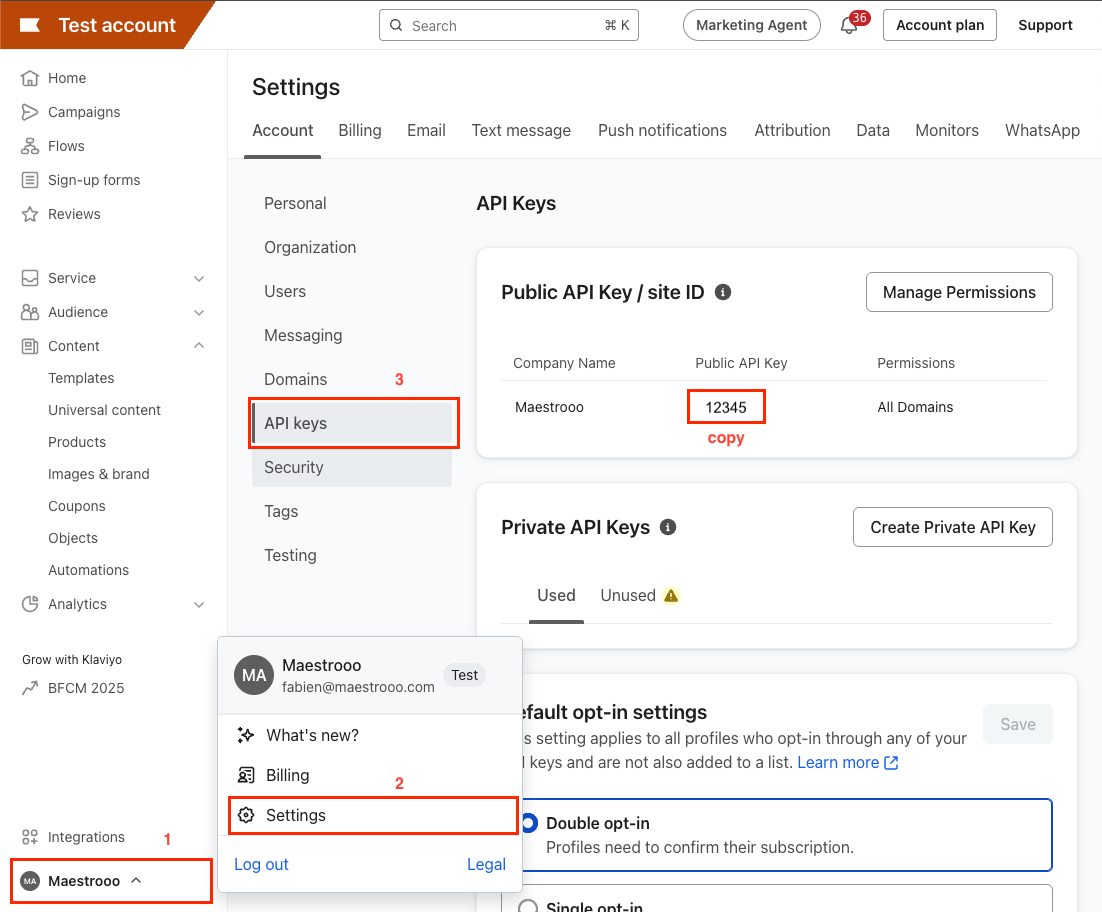Click the Reviews star icon
Viewport: 1102px width, 912px height.
pos(30,214)
